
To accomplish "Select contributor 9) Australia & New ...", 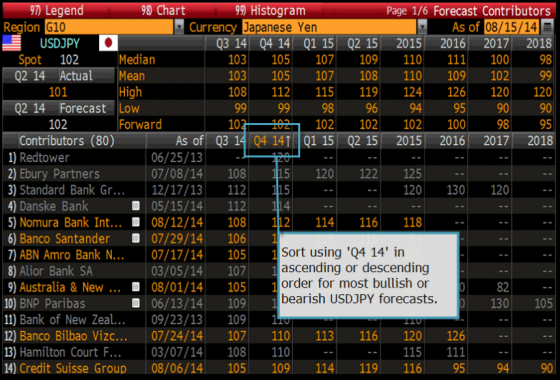I will pos(70,287).
